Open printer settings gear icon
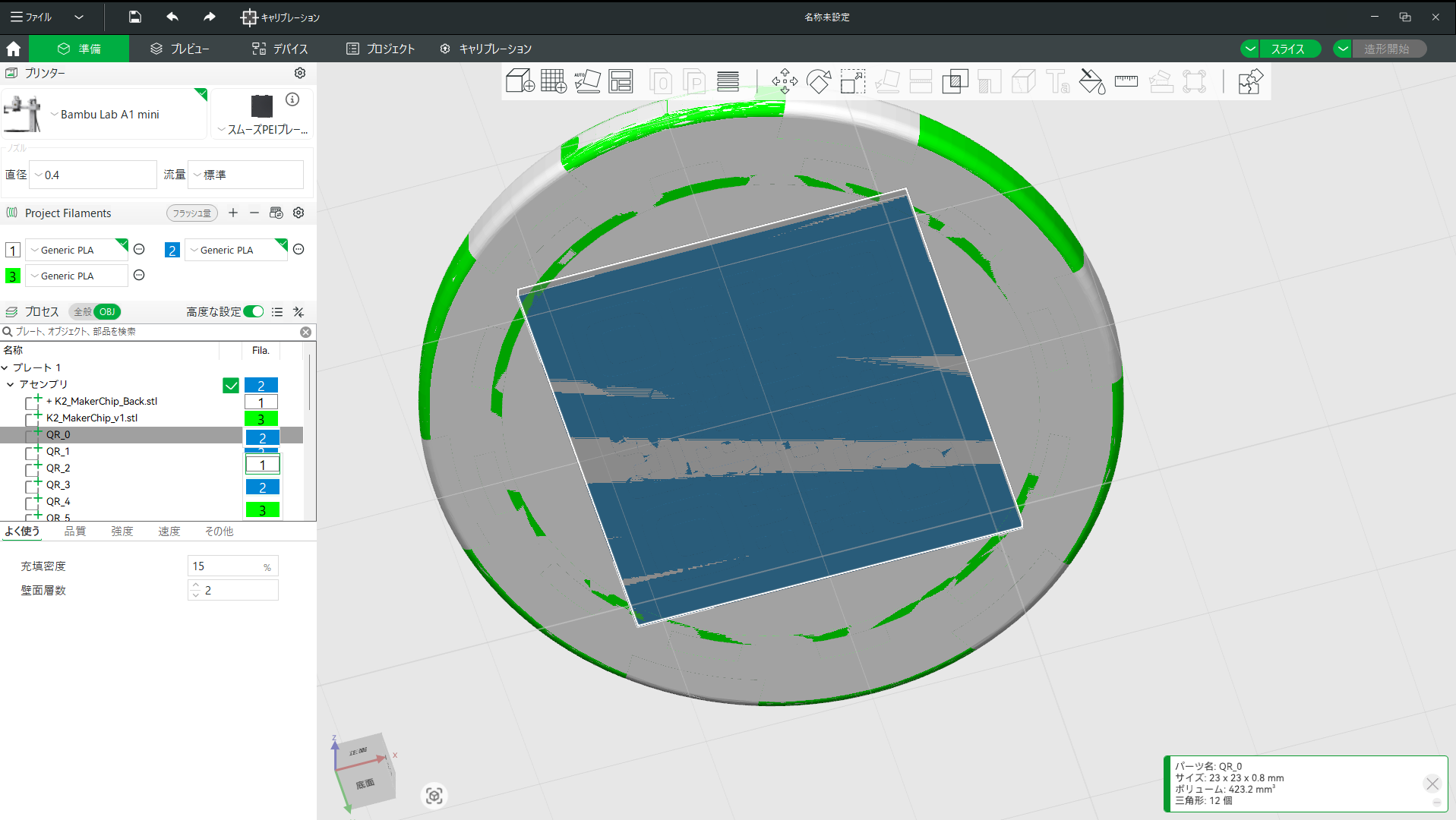The height and width of the screenshot is (820, 1456). pyautogui.click(x=300, y=73)
